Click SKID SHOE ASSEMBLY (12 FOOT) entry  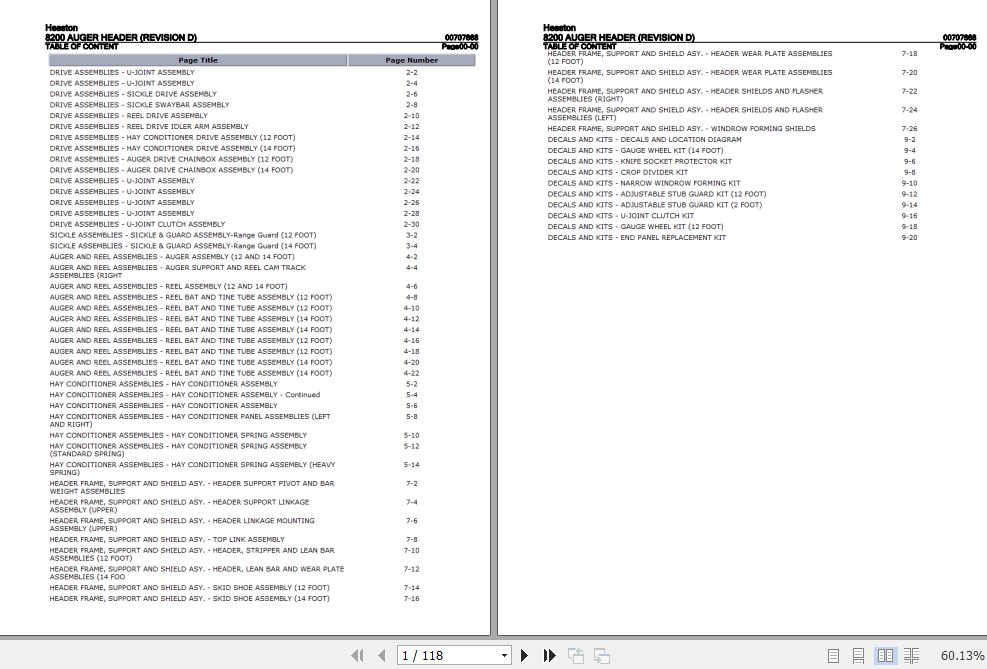coord(189,588)
